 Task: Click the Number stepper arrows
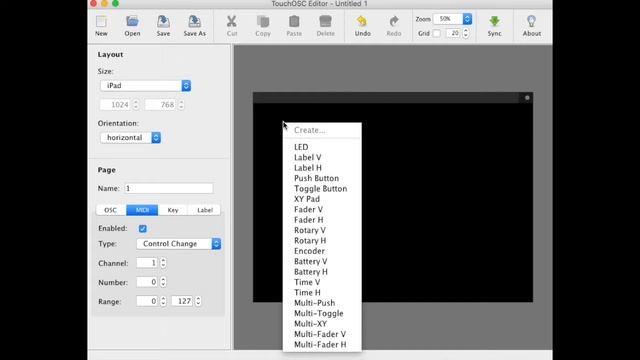click(163, 282)
